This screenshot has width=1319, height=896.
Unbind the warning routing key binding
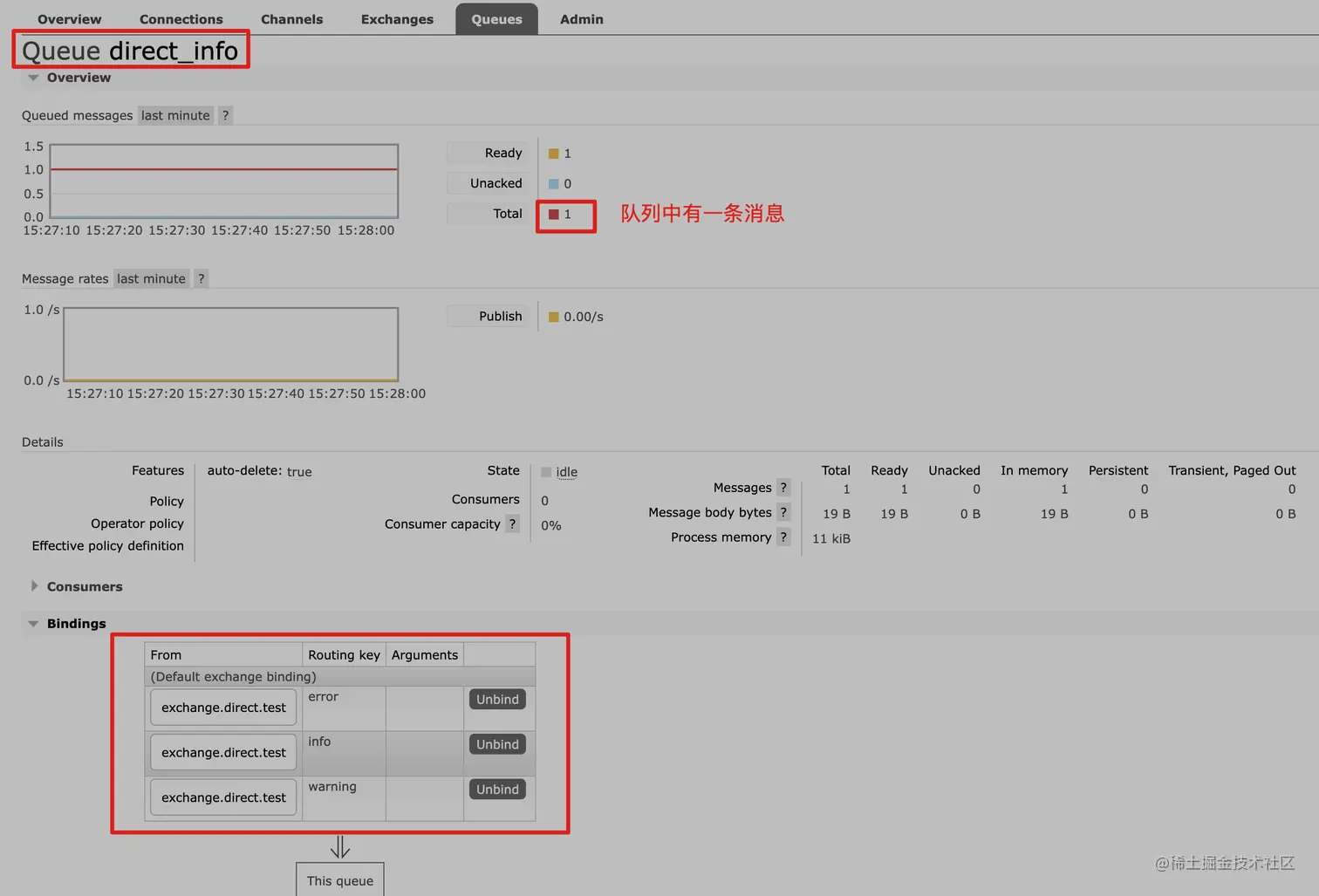(x=497, y=790)
